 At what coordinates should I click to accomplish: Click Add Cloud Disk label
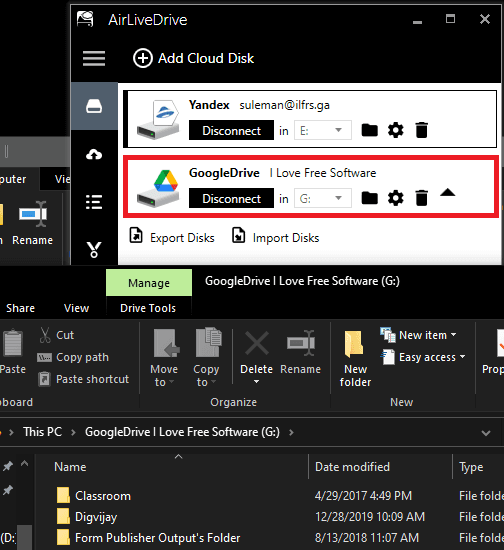click(206, 58)
